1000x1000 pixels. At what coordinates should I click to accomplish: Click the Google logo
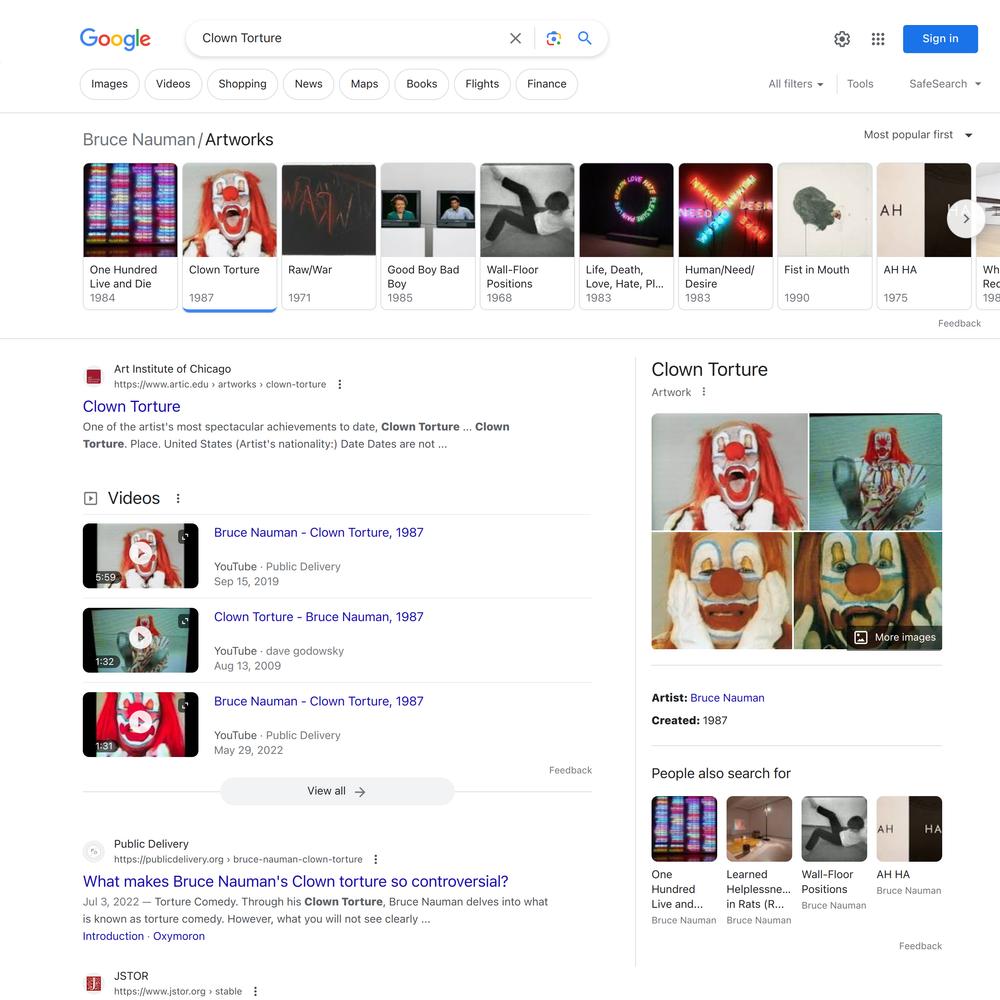point(115,38)
